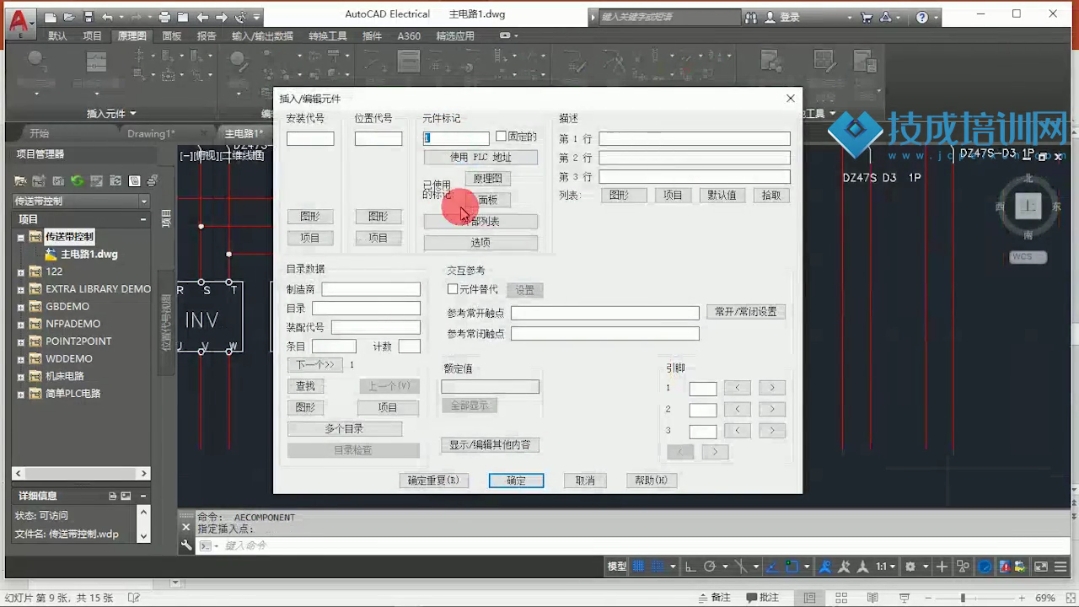Click the 显示/编辑其他内容 button

pyautogui.click(x=490, y=445)
